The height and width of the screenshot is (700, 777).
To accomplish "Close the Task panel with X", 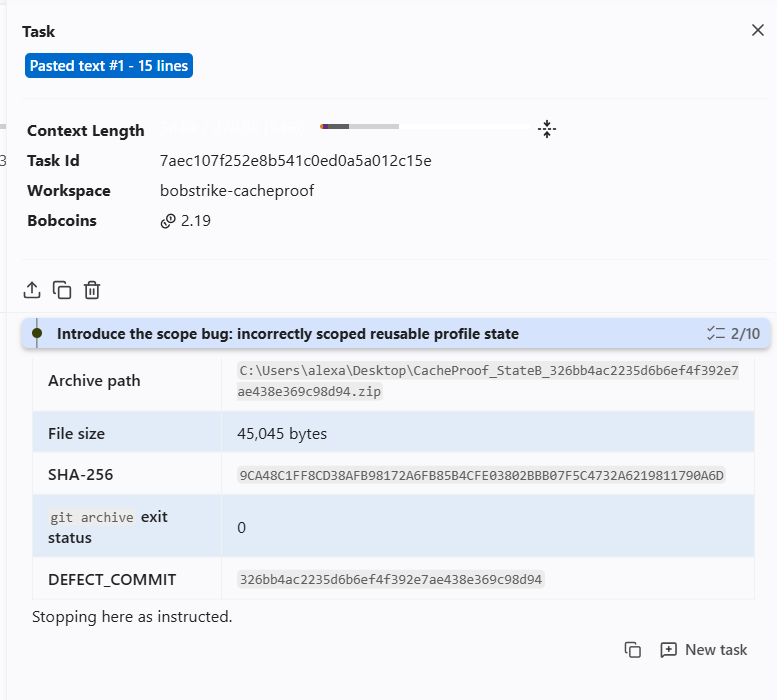I will 757,30.
